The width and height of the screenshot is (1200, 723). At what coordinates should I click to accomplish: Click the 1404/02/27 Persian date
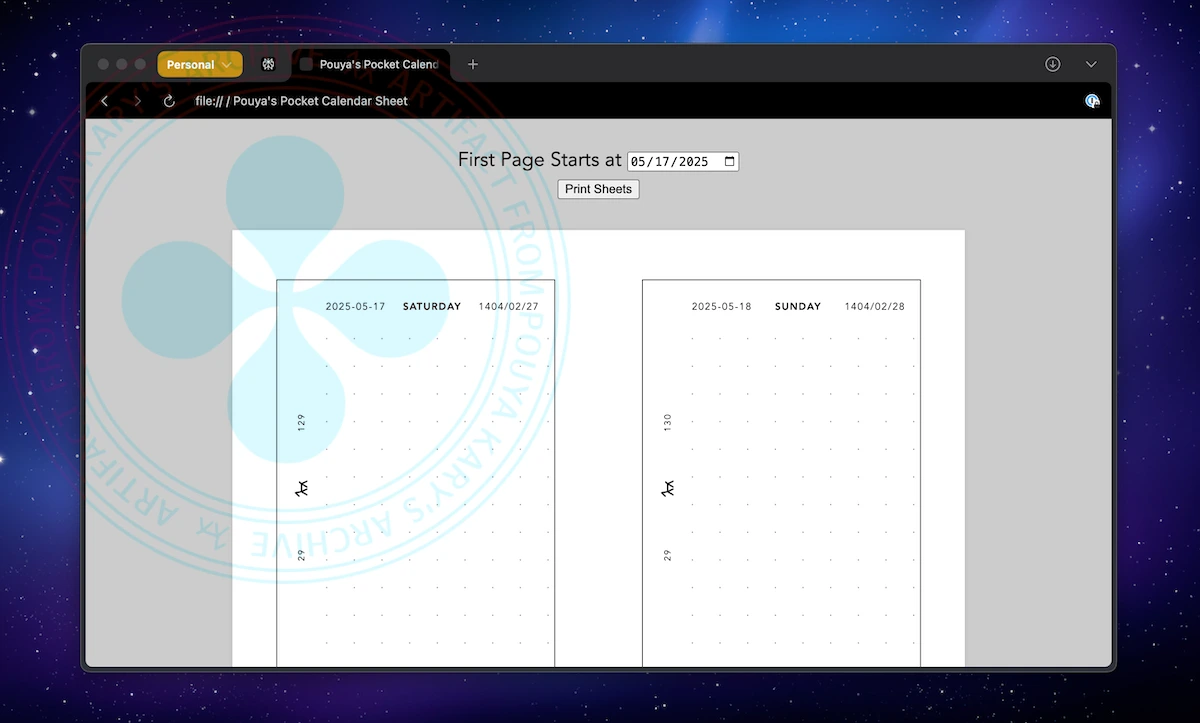coord(509,307)
